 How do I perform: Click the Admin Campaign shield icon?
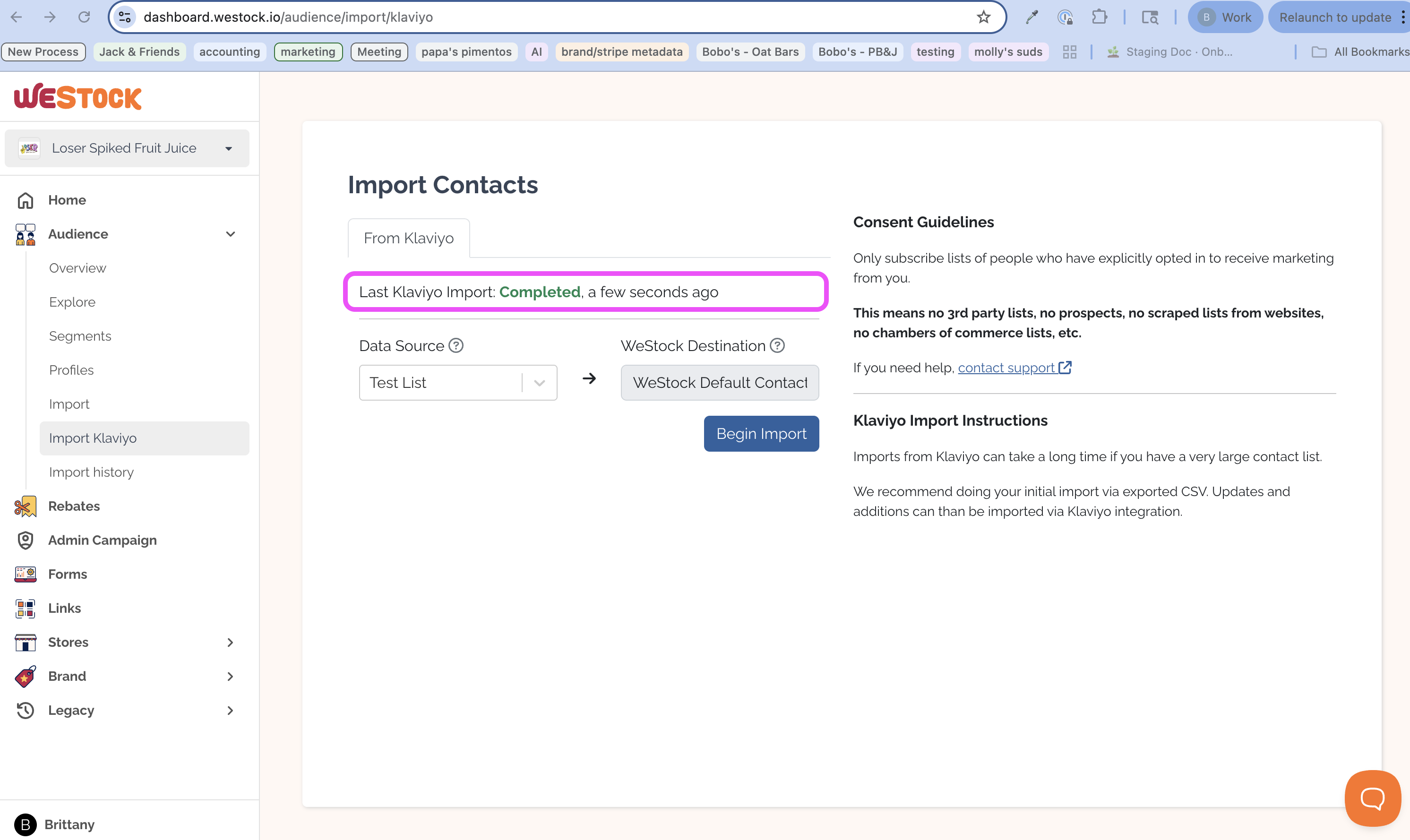[x=26, y=540]
